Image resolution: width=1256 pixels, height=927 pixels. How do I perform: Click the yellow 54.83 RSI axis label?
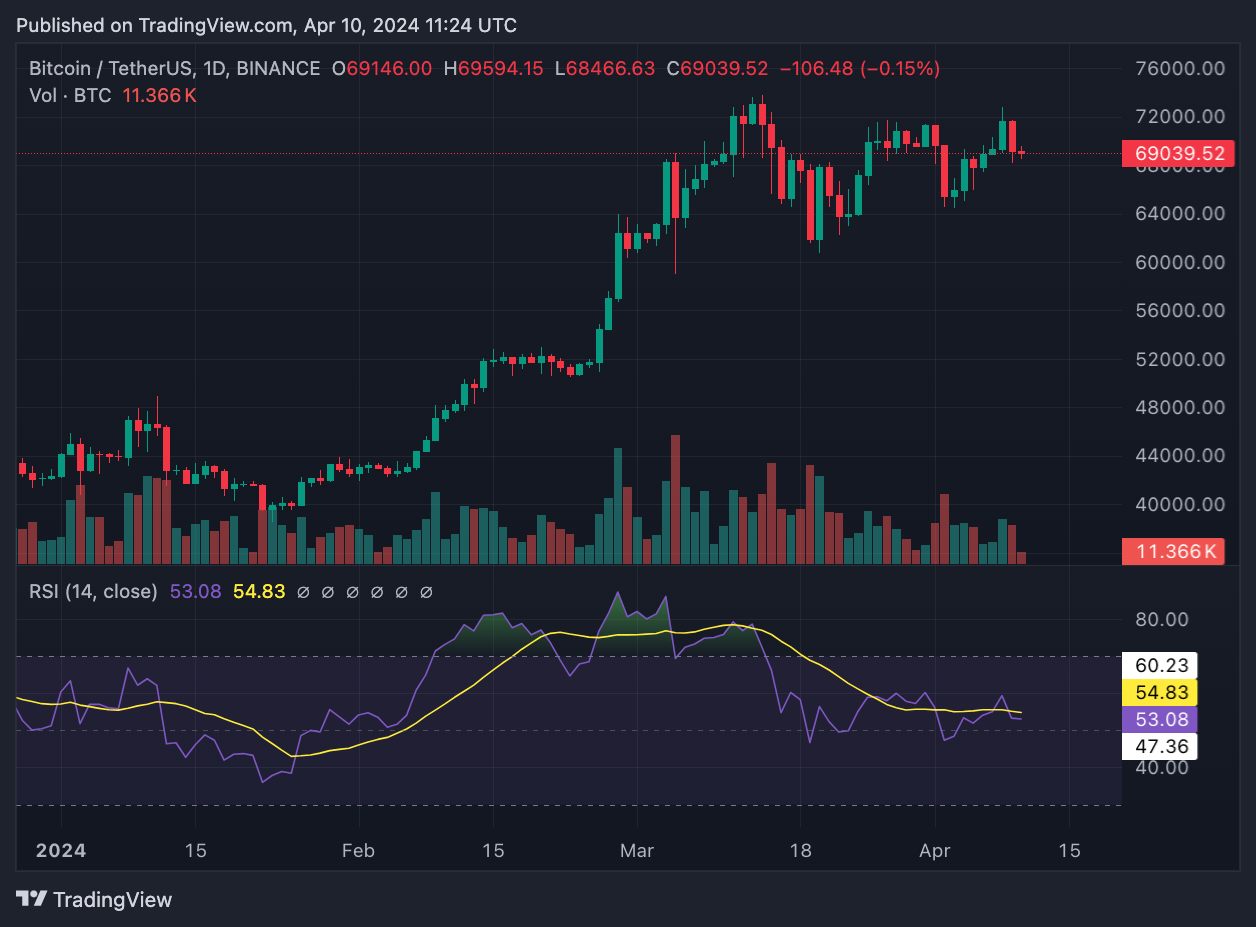tap(1160, 692)
